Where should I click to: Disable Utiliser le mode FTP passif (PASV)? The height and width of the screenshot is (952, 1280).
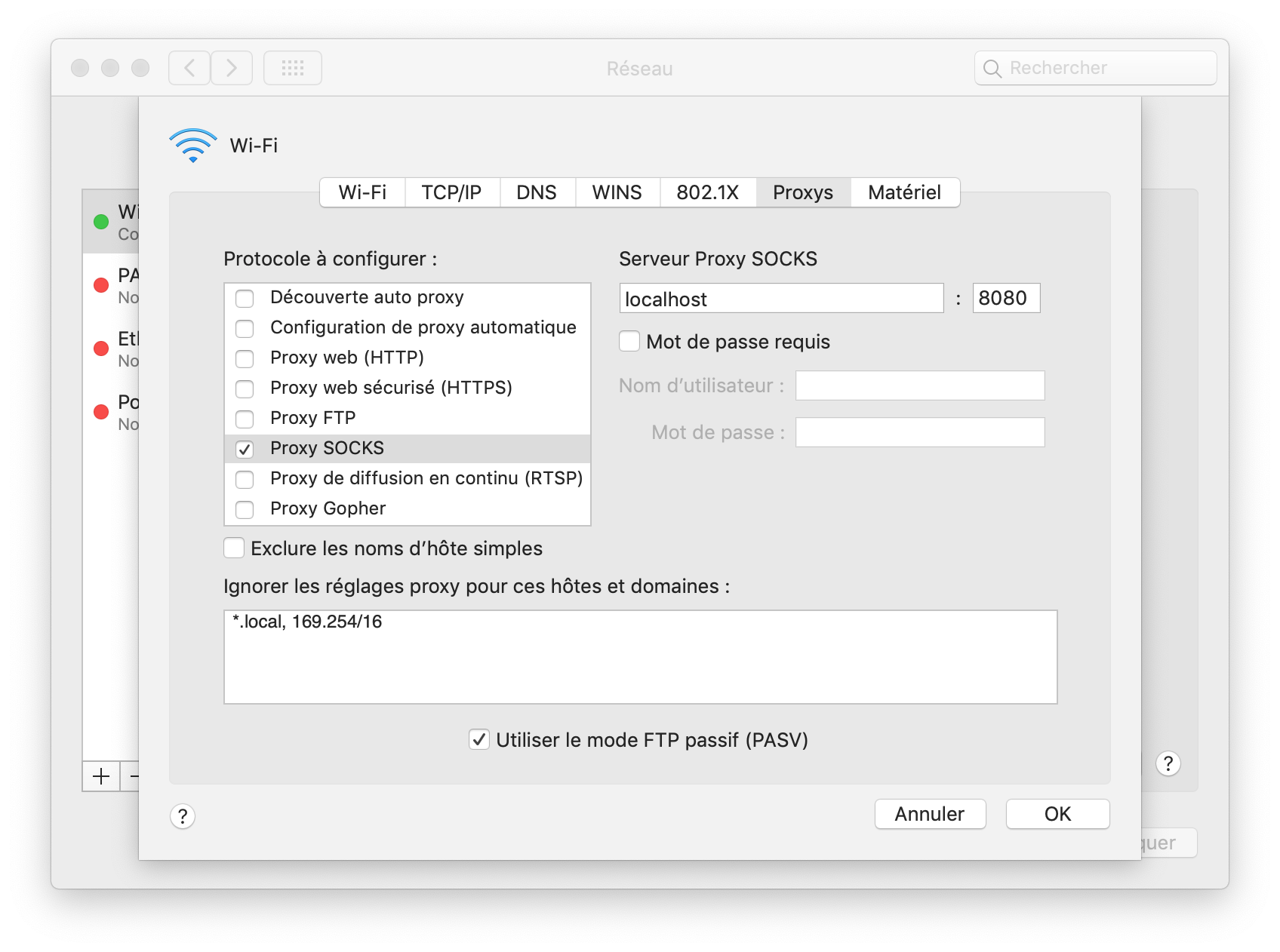coord(479,739)
